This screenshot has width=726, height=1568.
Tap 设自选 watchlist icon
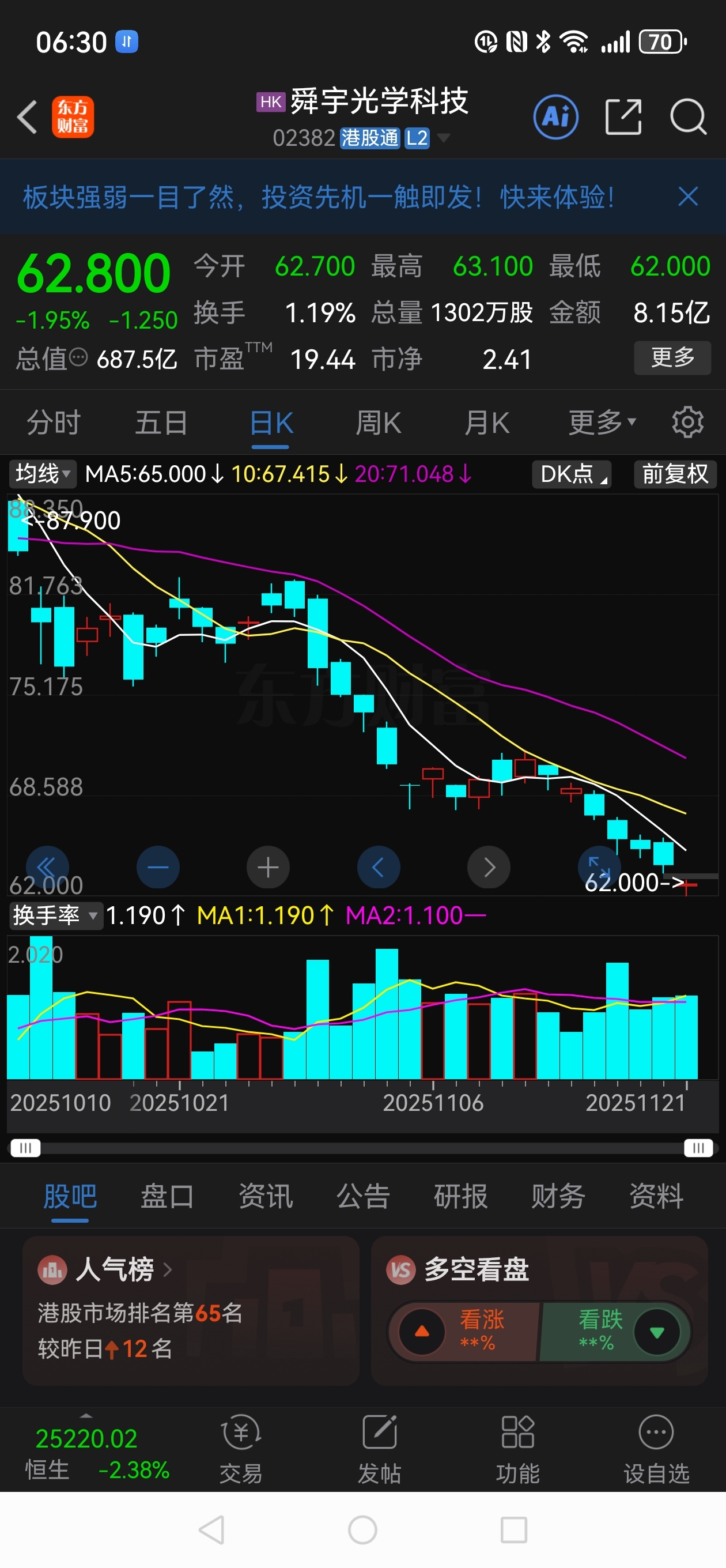click(x=656, y=1433)
